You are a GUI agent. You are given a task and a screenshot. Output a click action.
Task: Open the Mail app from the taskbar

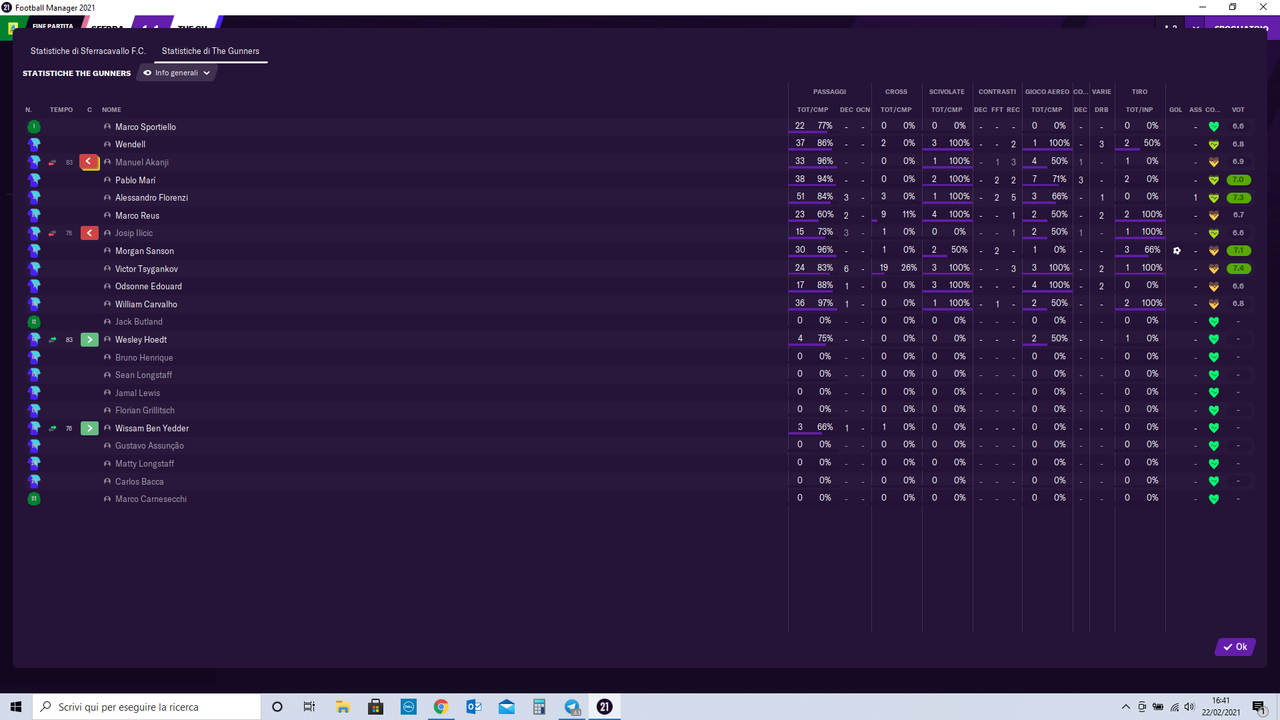(506, 707)
